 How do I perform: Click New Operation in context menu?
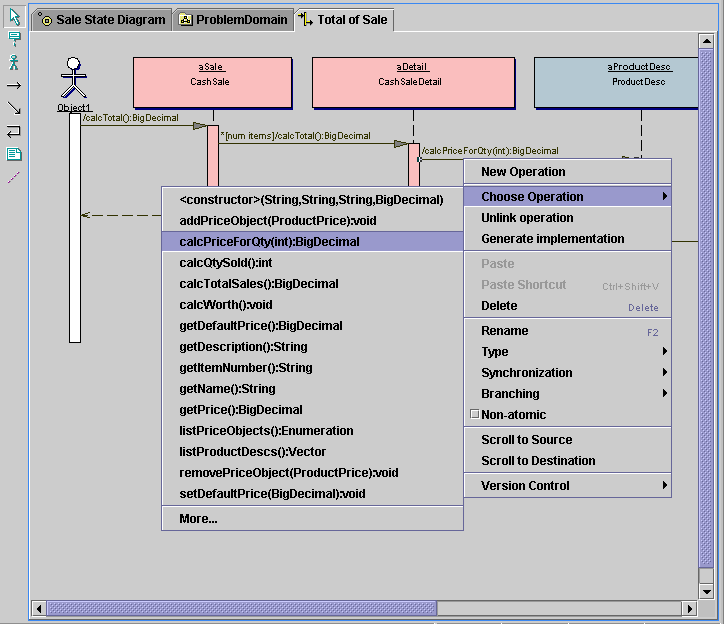tap(523, 172)
